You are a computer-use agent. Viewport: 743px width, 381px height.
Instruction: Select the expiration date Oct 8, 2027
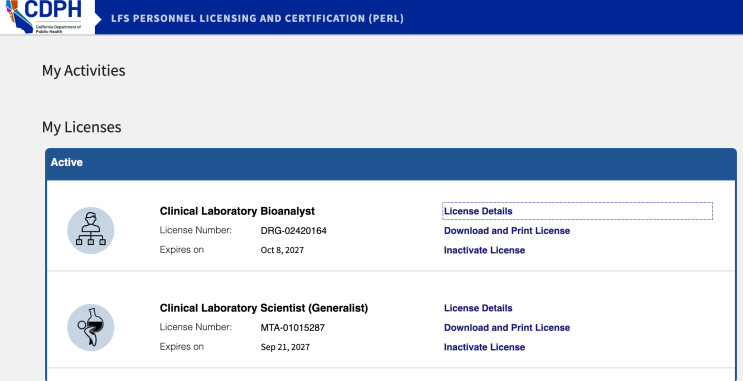point(282,250)
